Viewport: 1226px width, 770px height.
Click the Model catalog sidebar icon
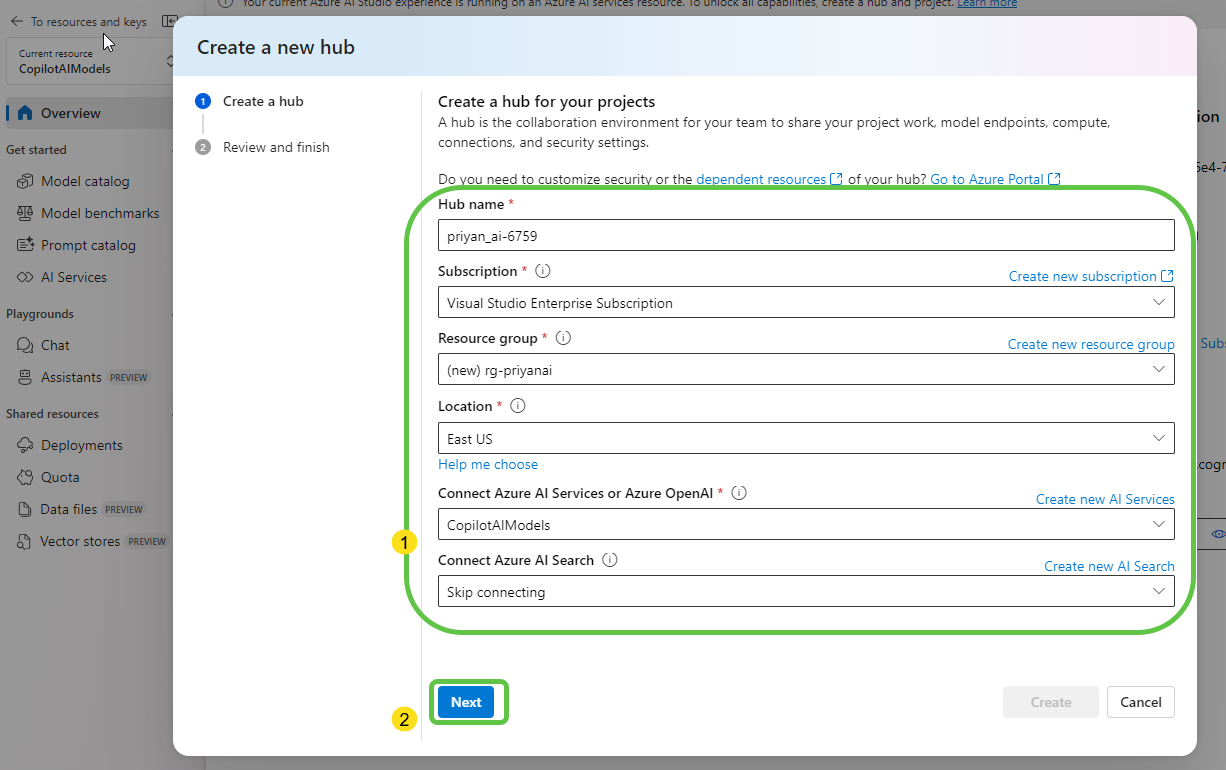(x=25, y=181)
